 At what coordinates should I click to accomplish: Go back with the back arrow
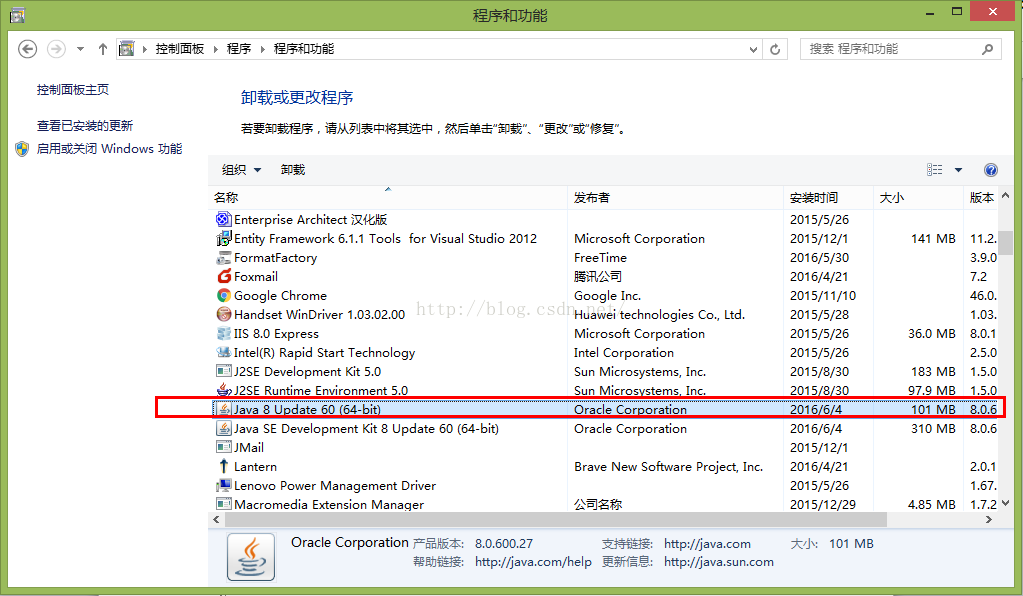click(x=27, y=49)
